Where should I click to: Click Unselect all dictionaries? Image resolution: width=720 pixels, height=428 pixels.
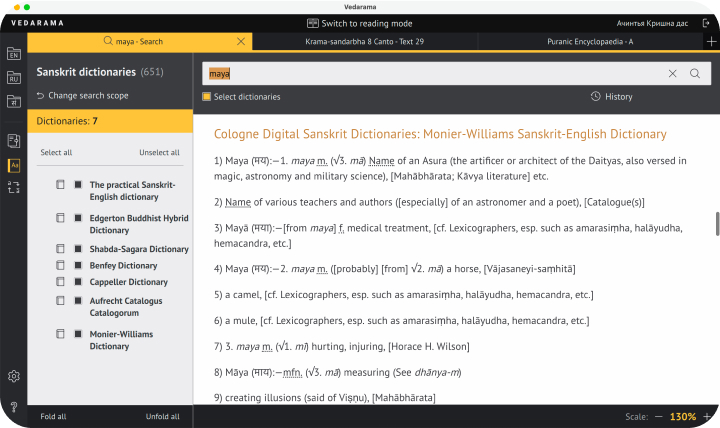[x=159, y=153]
